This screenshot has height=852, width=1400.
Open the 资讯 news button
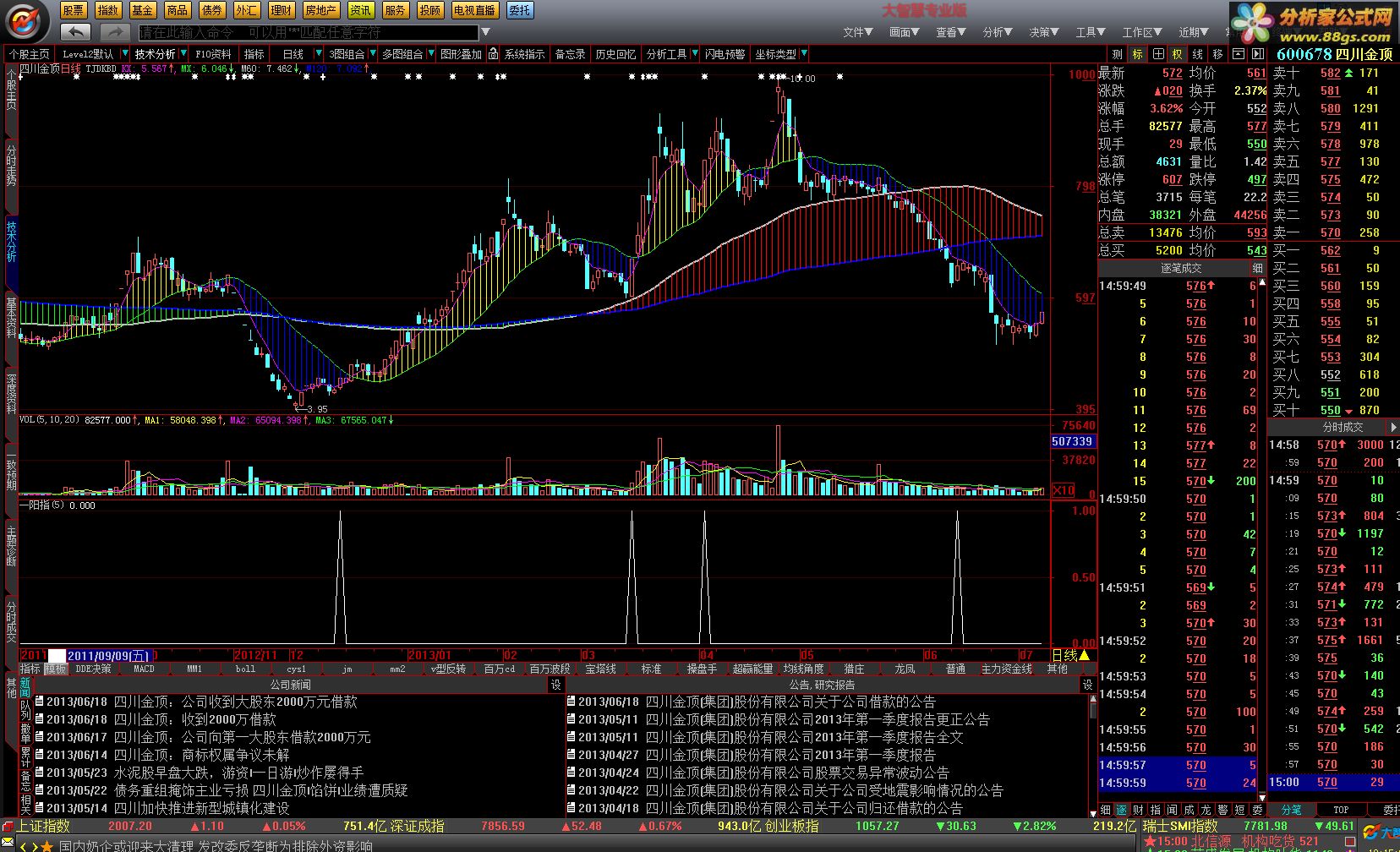tap(361, 10)
